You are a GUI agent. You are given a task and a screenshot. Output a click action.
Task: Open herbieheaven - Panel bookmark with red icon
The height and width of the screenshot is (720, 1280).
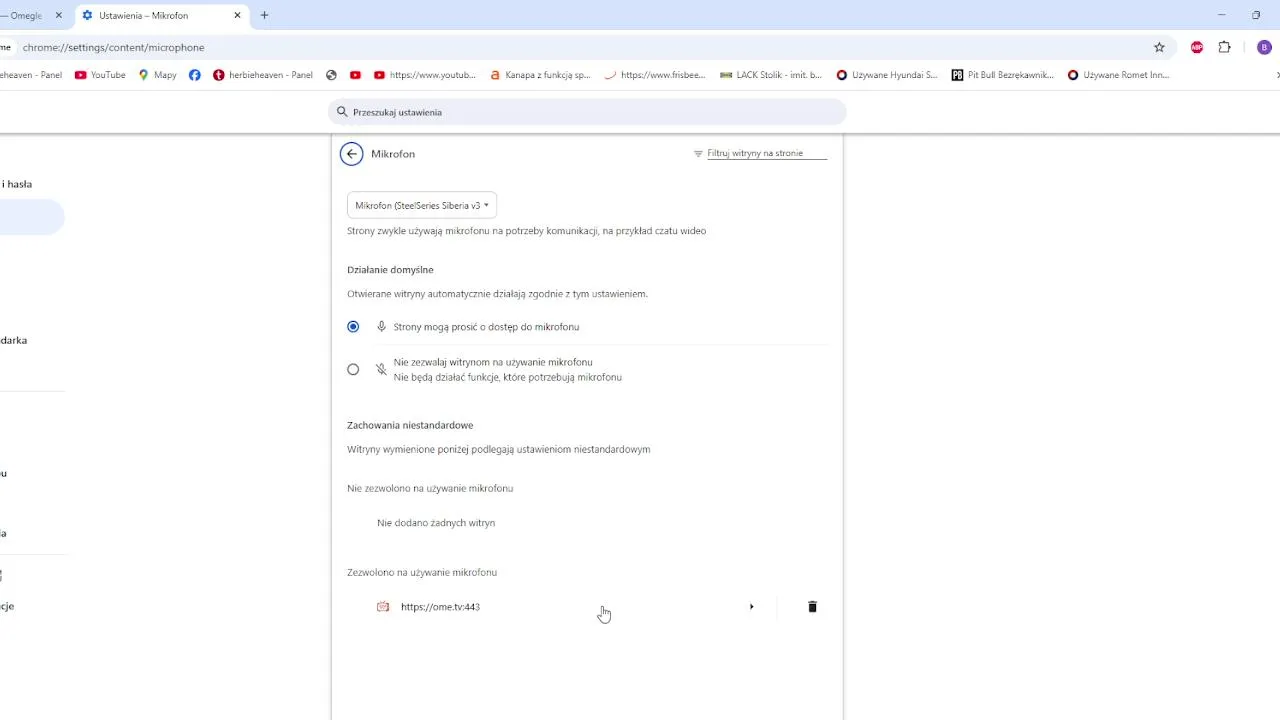(263, 75)
